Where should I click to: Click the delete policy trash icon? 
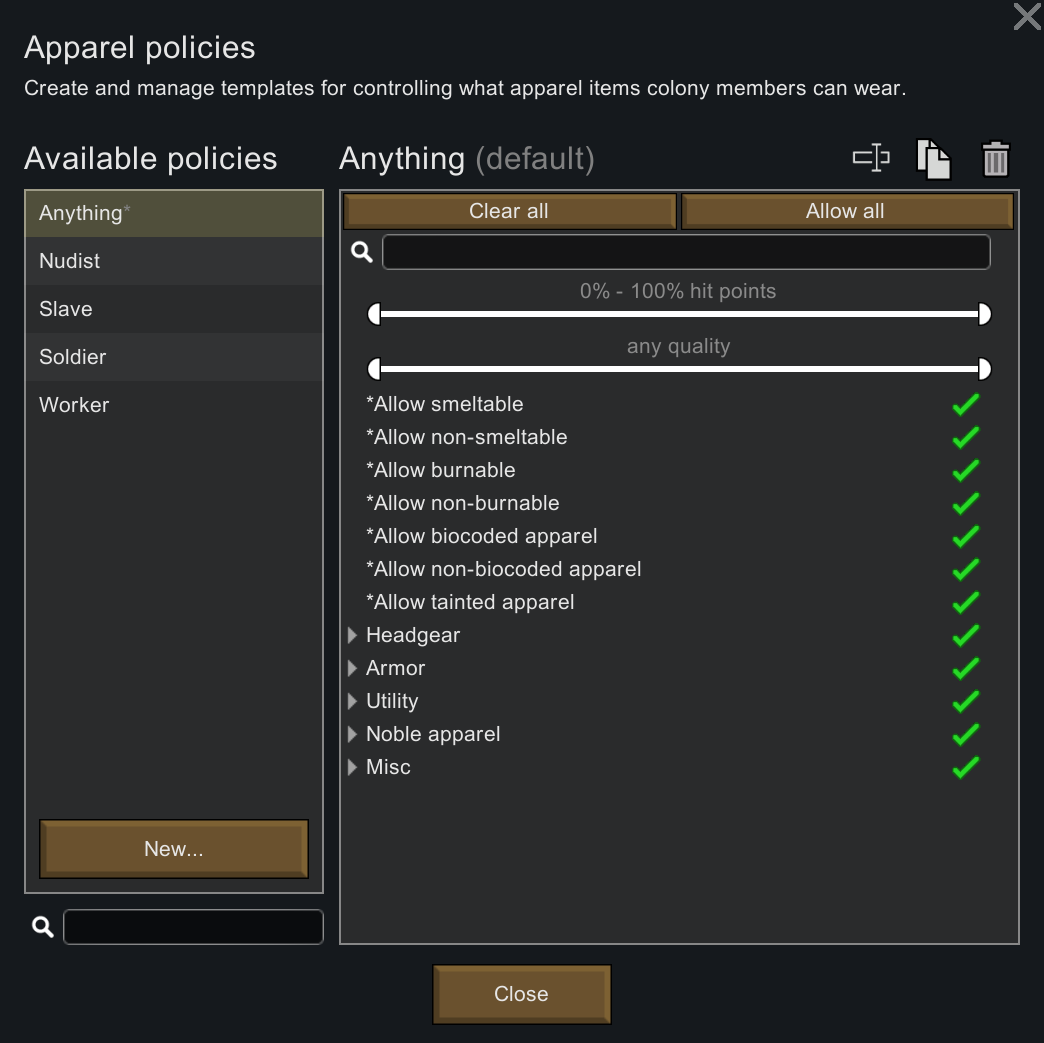tap(995, 159)
